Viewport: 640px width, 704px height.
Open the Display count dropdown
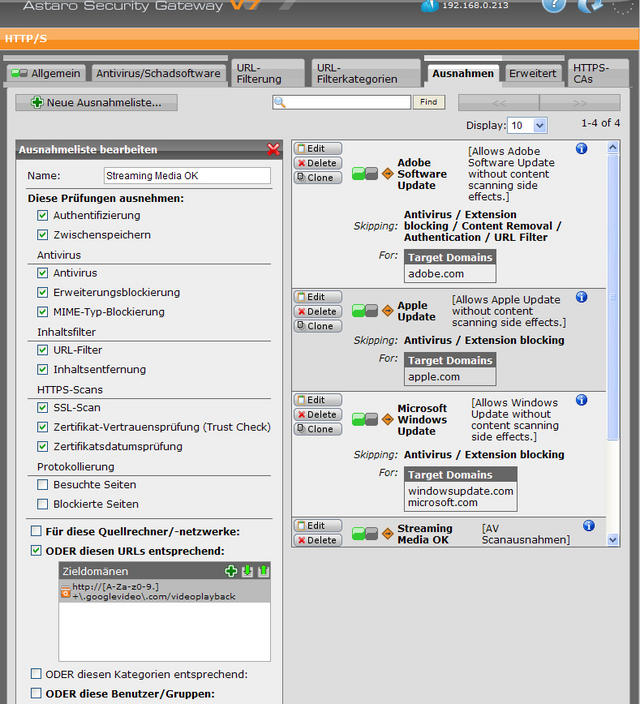point(527,125)
